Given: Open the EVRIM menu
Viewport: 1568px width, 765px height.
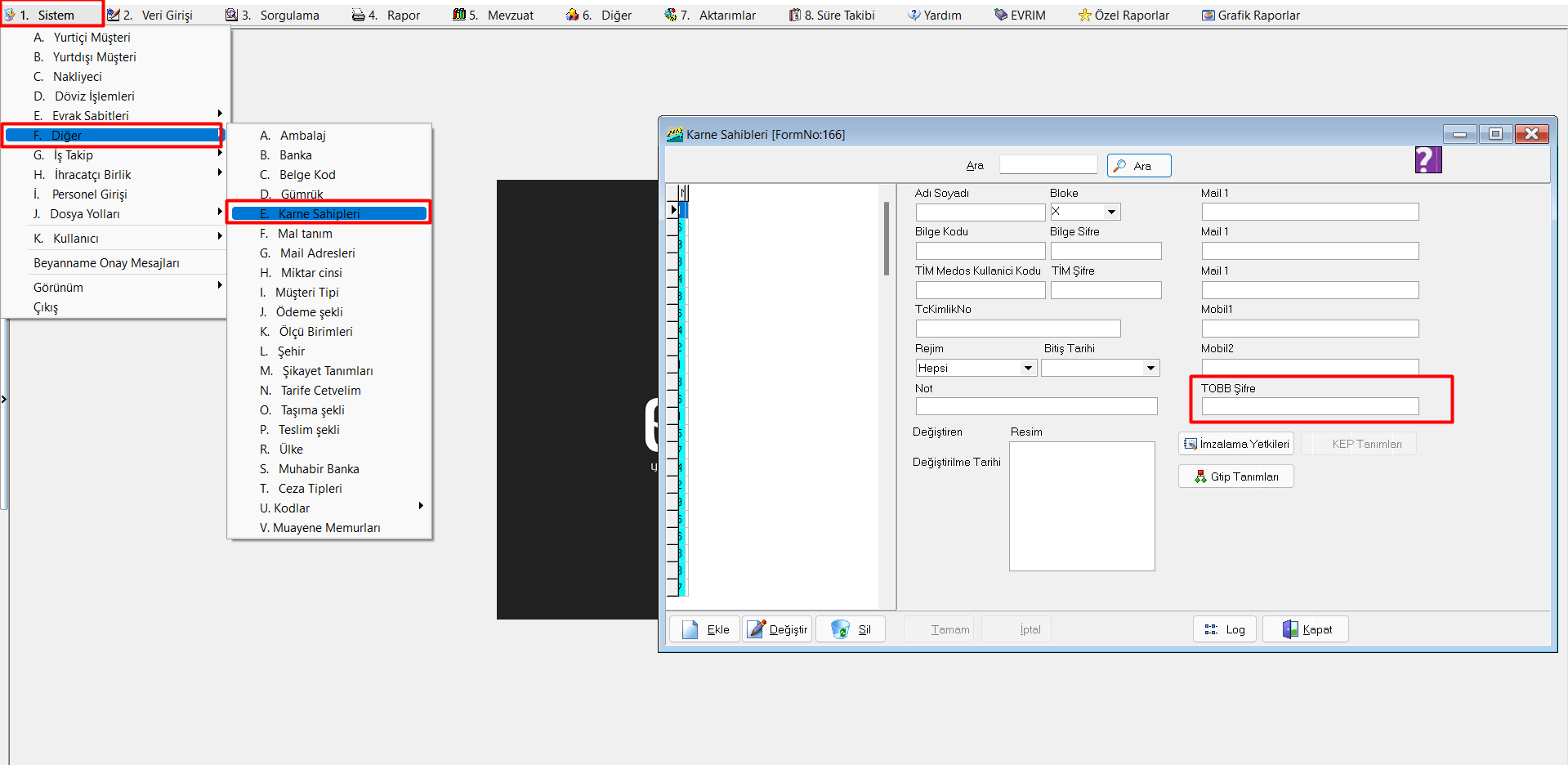Looking at the screenshot, I should 1019,15.
